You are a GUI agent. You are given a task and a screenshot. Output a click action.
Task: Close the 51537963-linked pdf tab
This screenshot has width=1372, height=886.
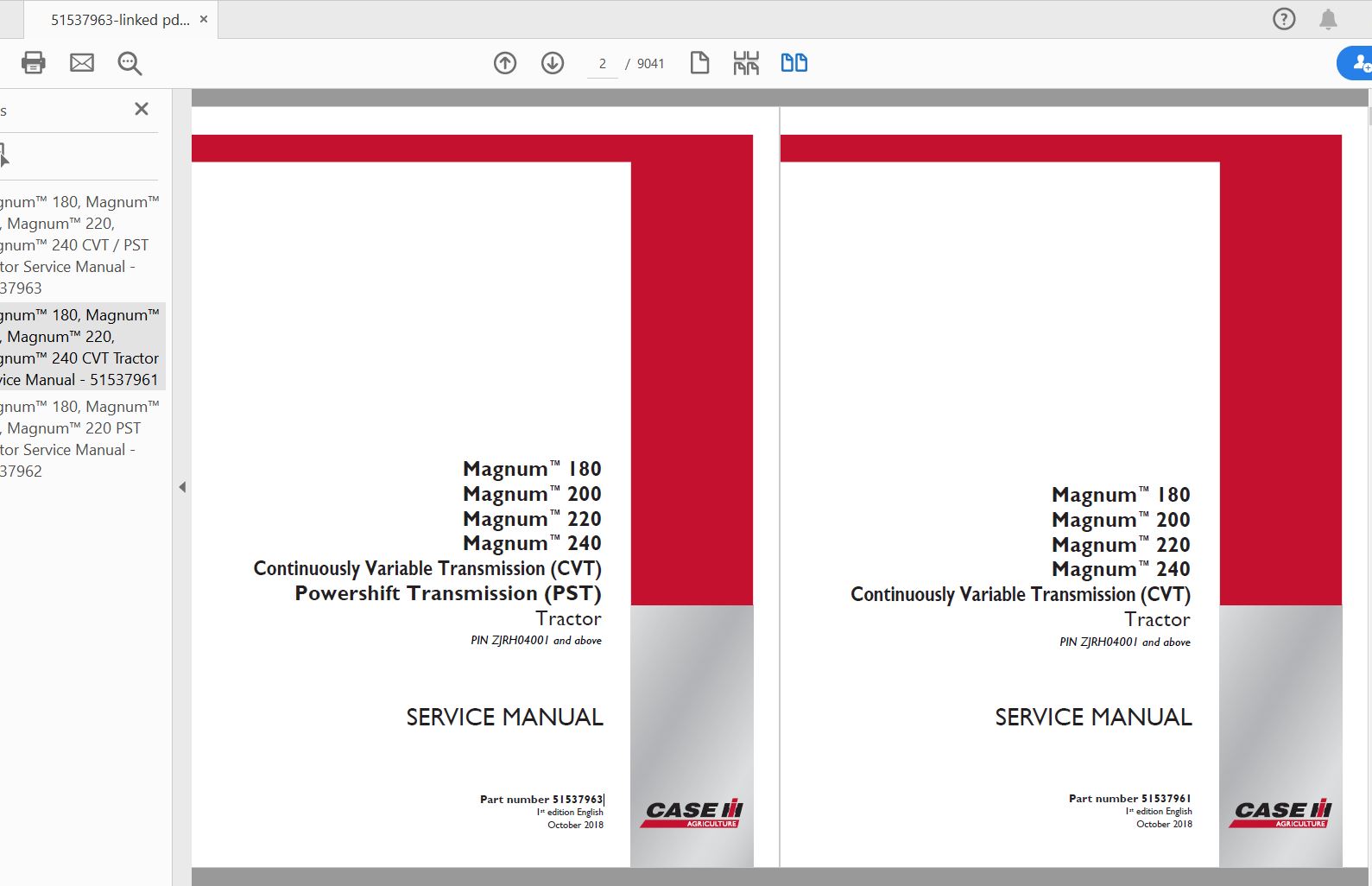204,19
